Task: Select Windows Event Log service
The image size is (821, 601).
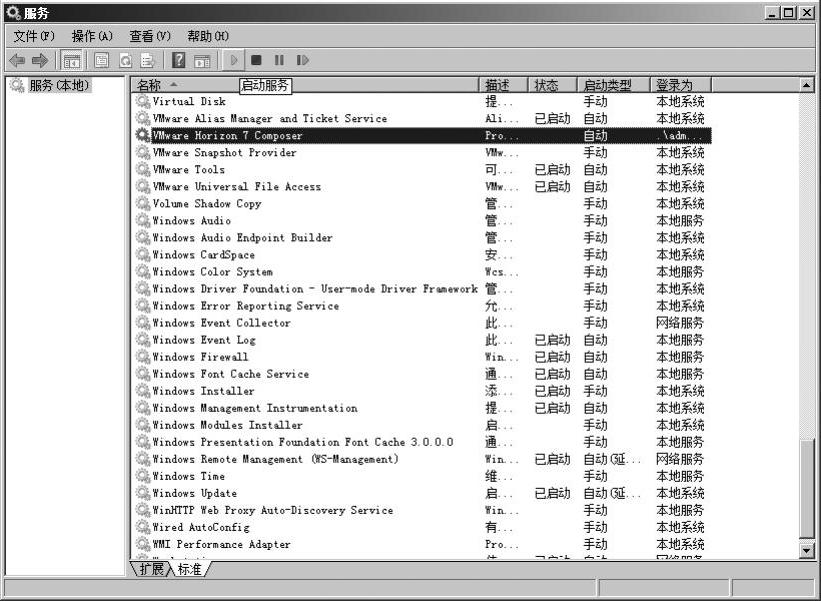Action: point(423,340)
